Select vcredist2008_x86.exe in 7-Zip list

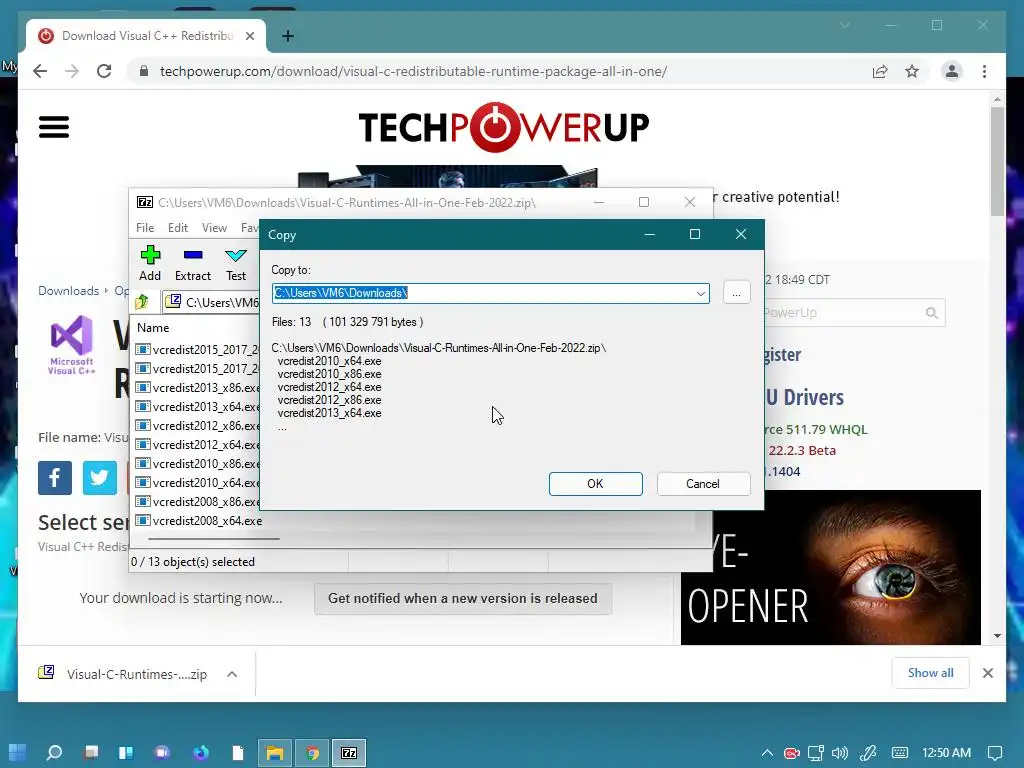[198, 502]
